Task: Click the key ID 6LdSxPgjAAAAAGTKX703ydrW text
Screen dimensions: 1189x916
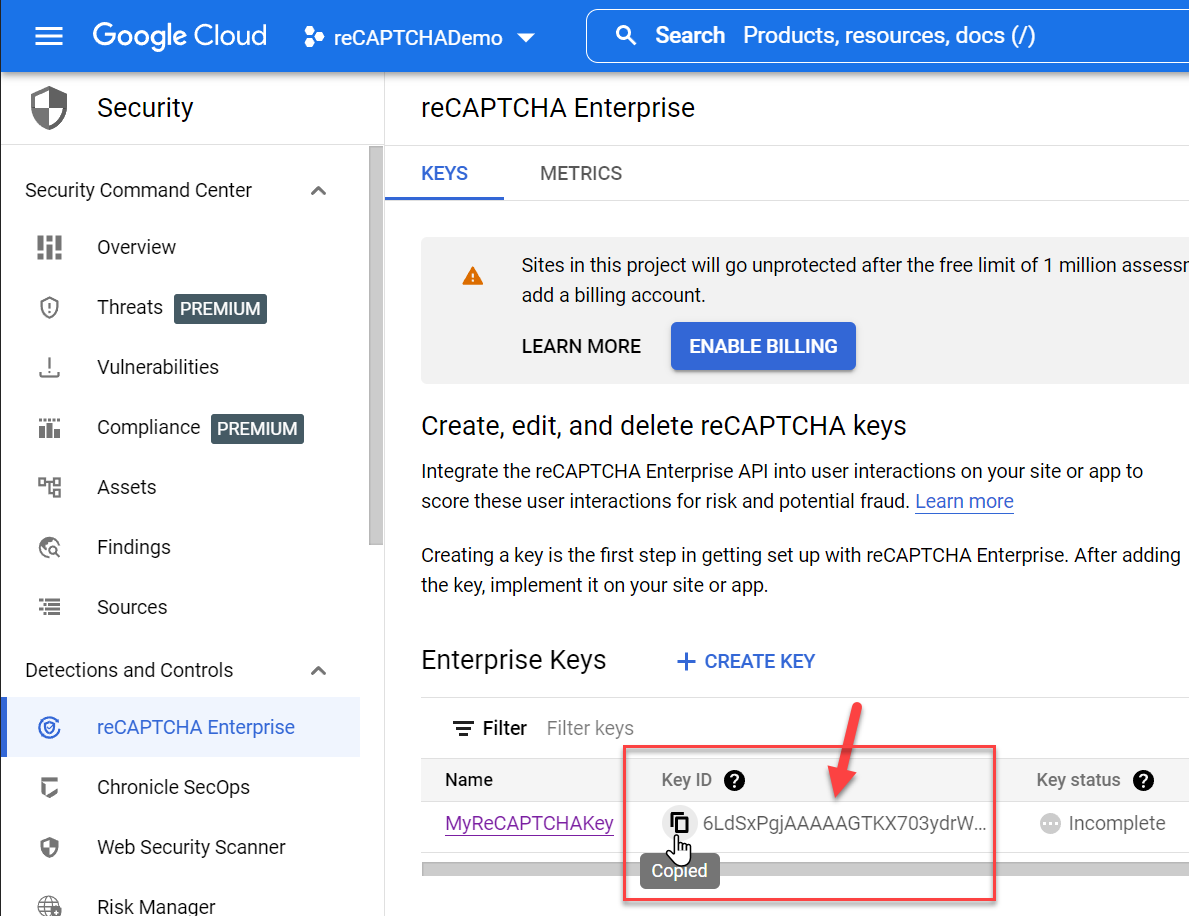Action: click(x=844, y=823)
